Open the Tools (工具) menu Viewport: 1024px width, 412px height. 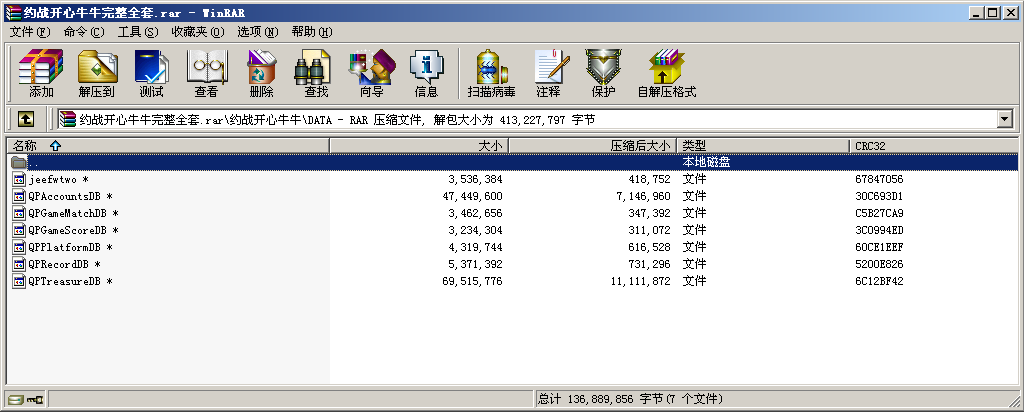coord(137,32)
